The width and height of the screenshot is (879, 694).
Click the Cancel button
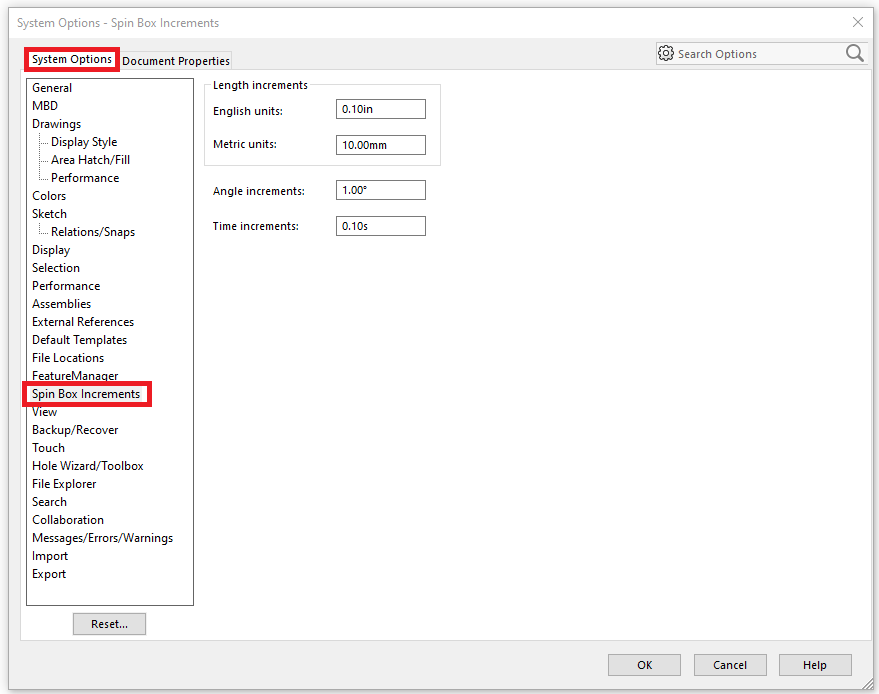pos(730,665)
